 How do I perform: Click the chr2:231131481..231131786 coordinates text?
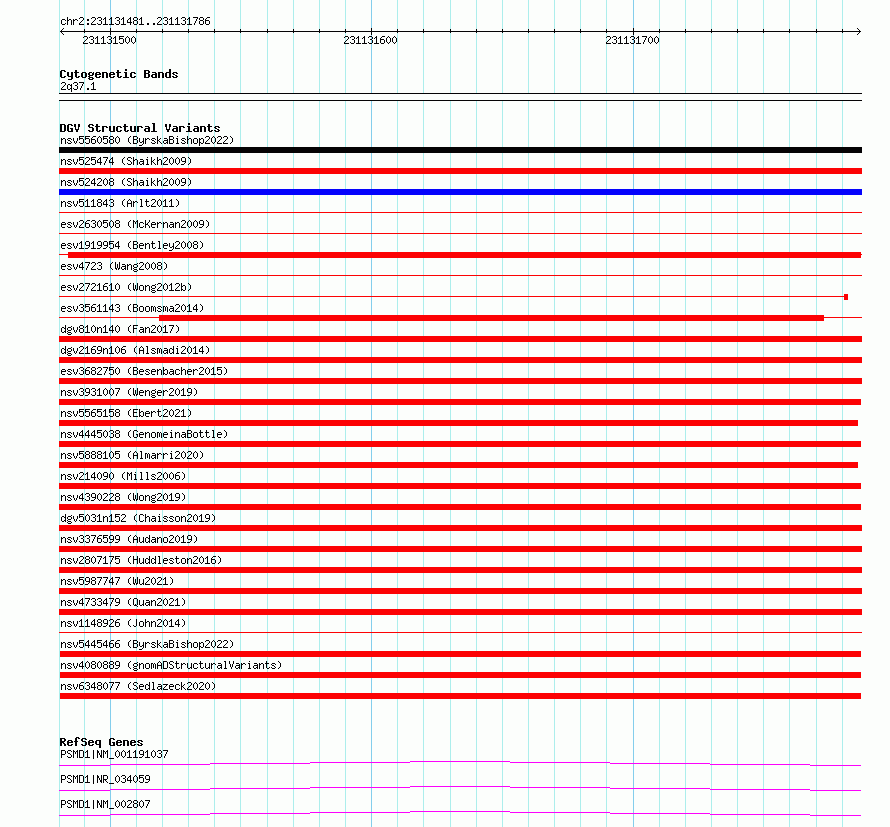point(135,21)
